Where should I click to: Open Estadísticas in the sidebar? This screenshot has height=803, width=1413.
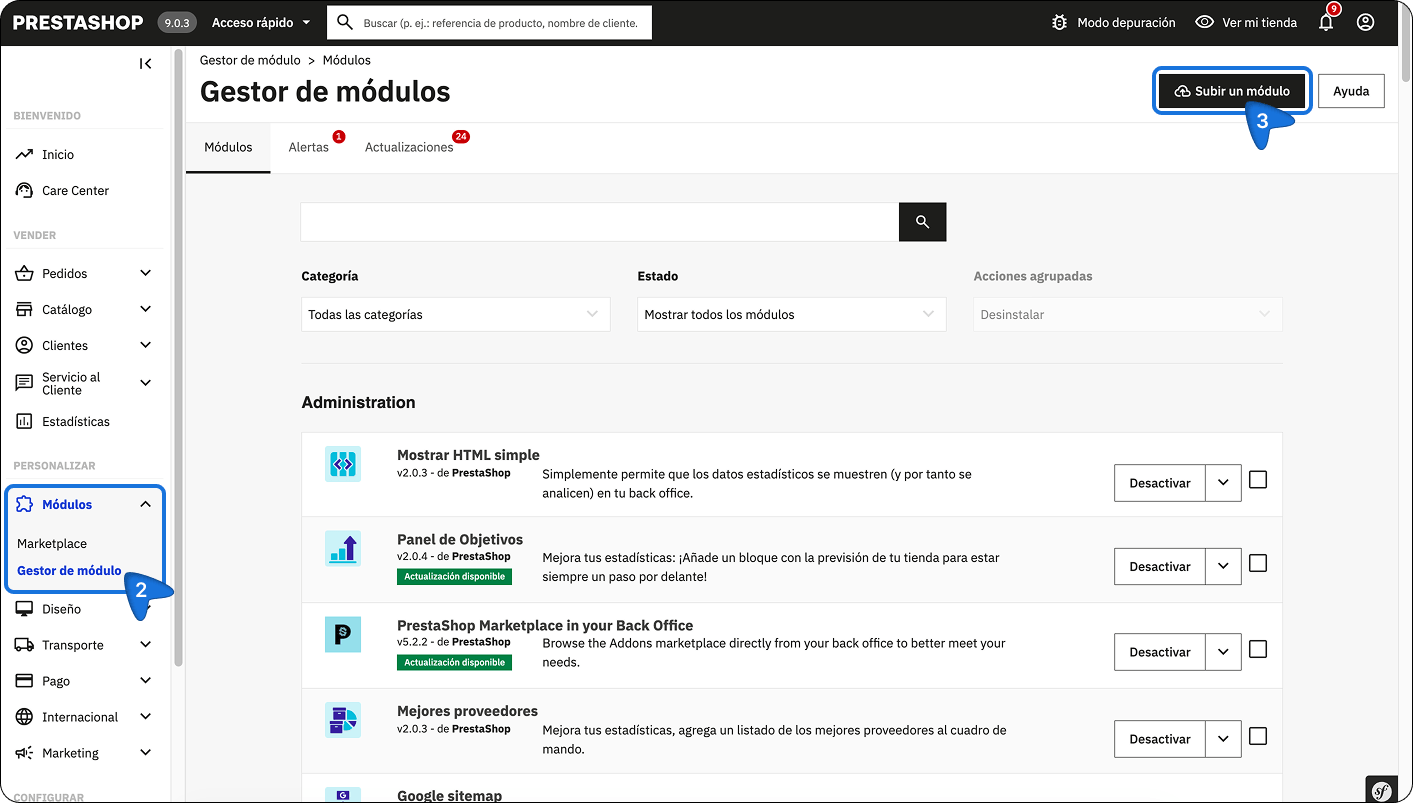tap(76, 421)
